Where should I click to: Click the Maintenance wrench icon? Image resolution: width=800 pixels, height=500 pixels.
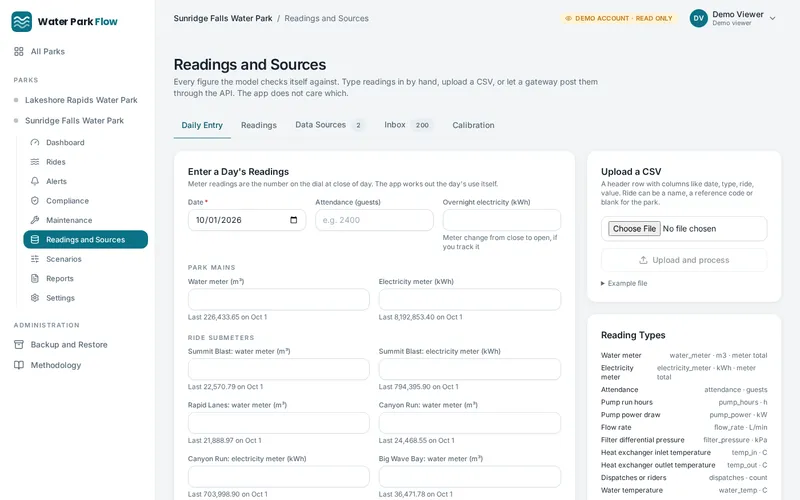click(35, 220)
